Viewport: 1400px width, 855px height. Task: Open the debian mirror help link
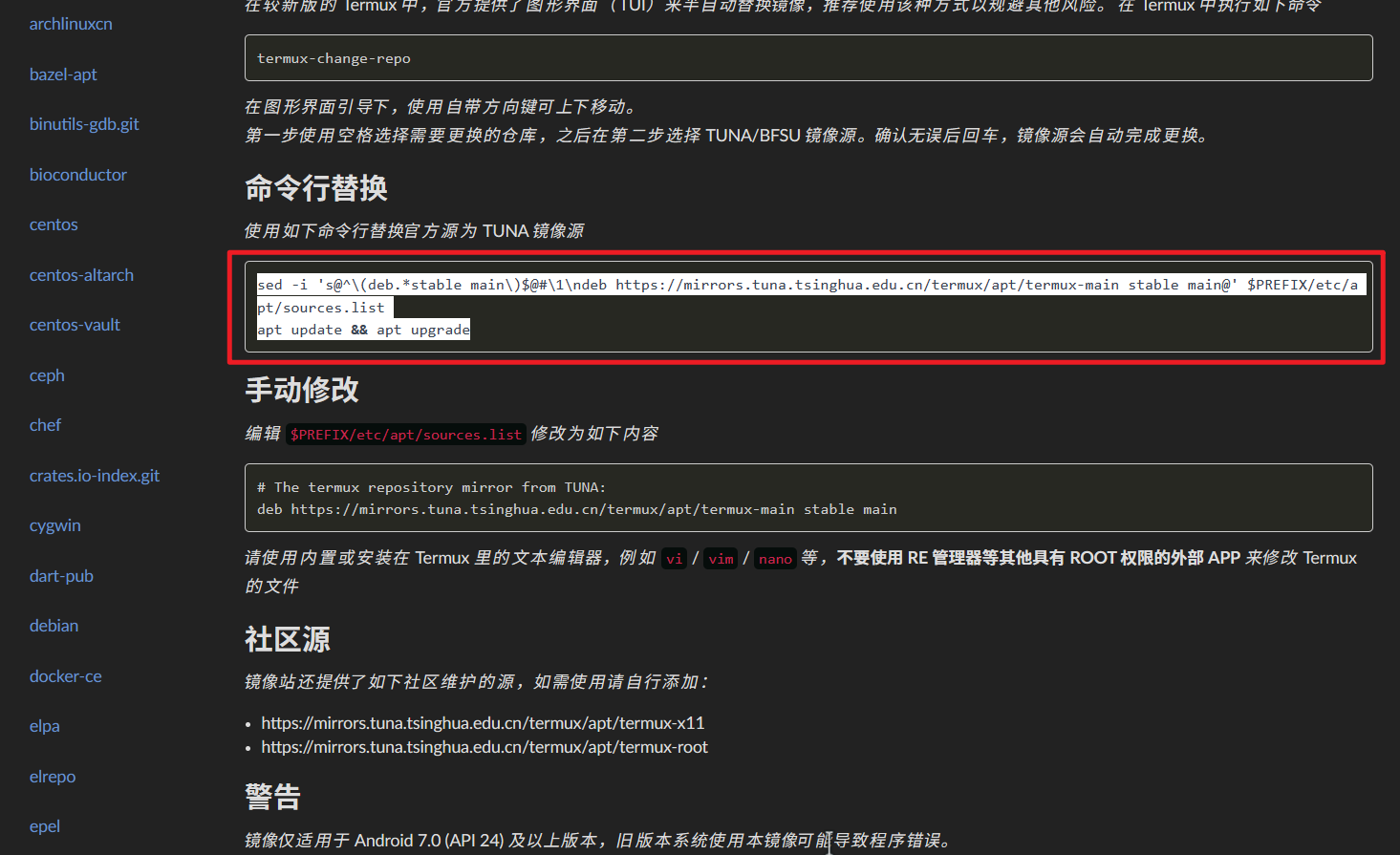[x=54, y=626]
